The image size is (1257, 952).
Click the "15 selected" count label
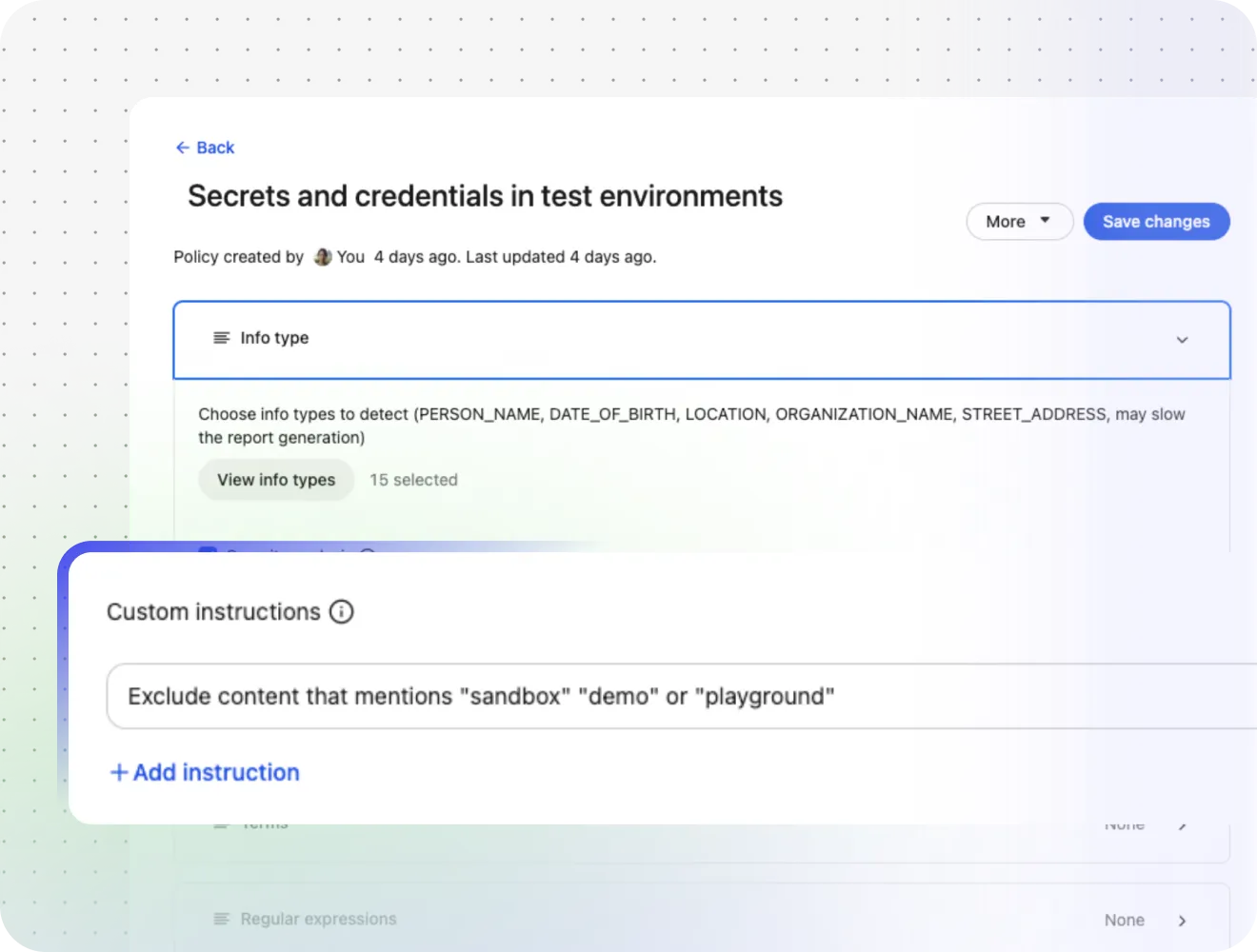pyautogui.click(x=413, y=480)
